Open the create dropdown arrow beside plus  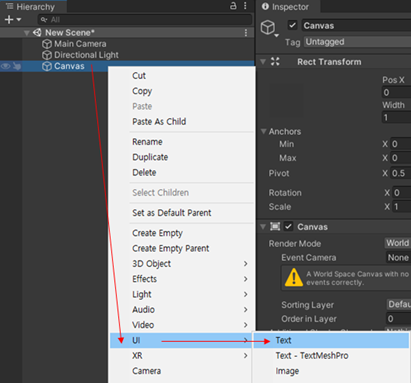19,20
